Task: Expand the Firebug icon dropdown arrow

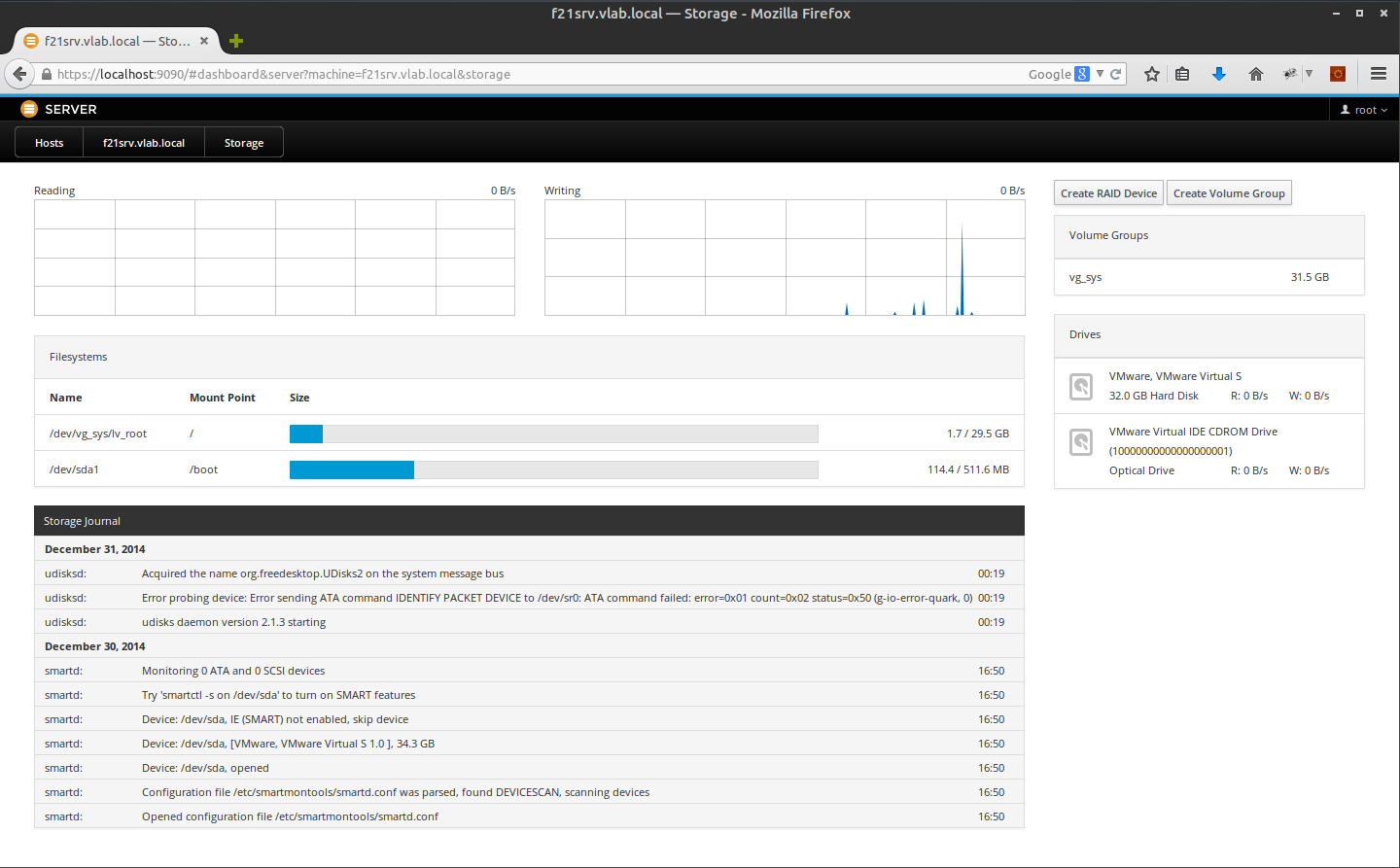Action: click(1309, 74)
